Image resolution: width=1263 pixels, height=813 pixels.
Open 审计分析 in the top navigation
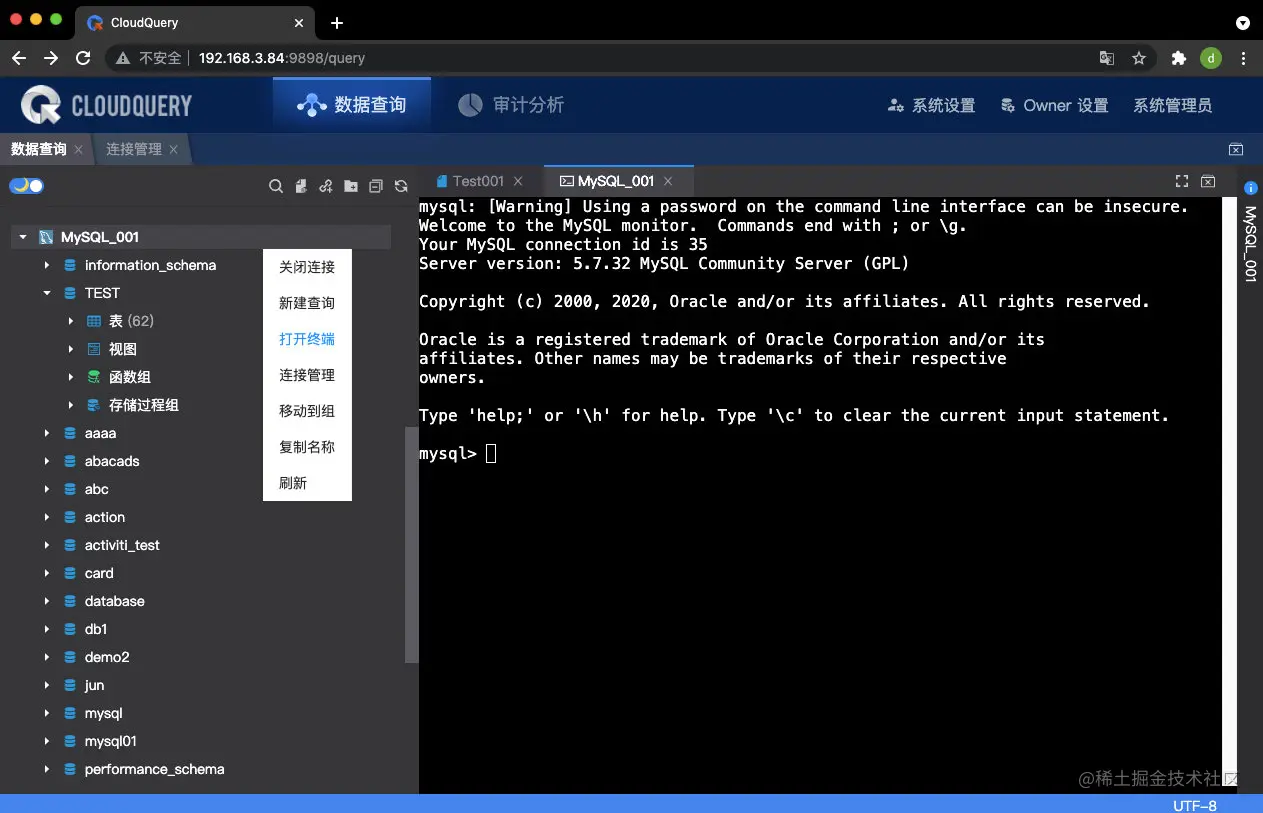coord(511,105)
